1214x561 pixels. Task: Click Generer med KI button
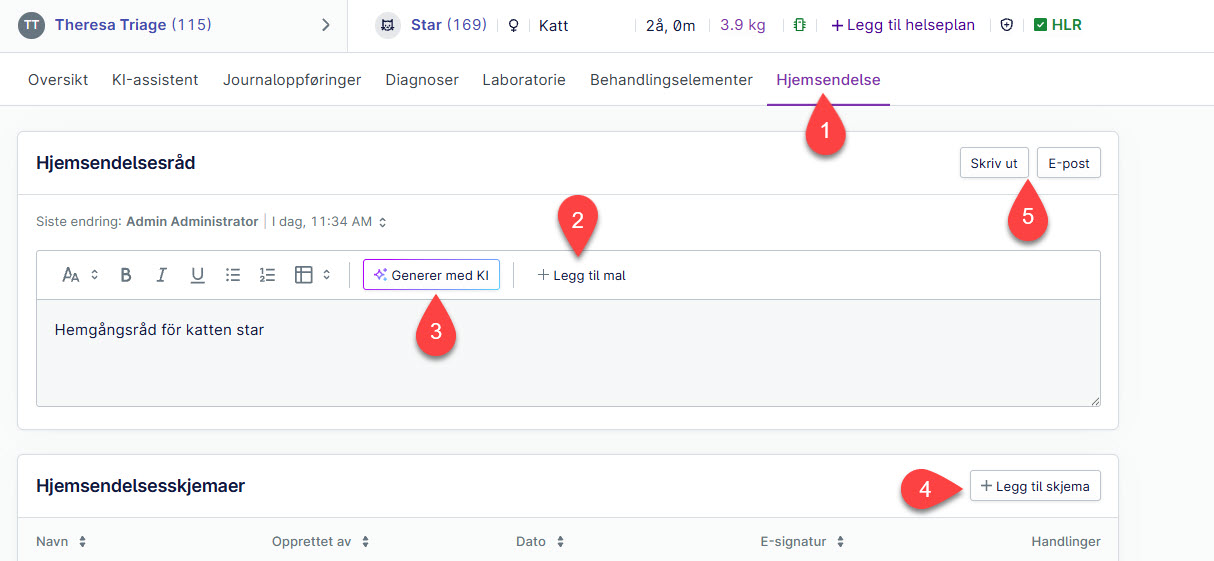(431, 275)
